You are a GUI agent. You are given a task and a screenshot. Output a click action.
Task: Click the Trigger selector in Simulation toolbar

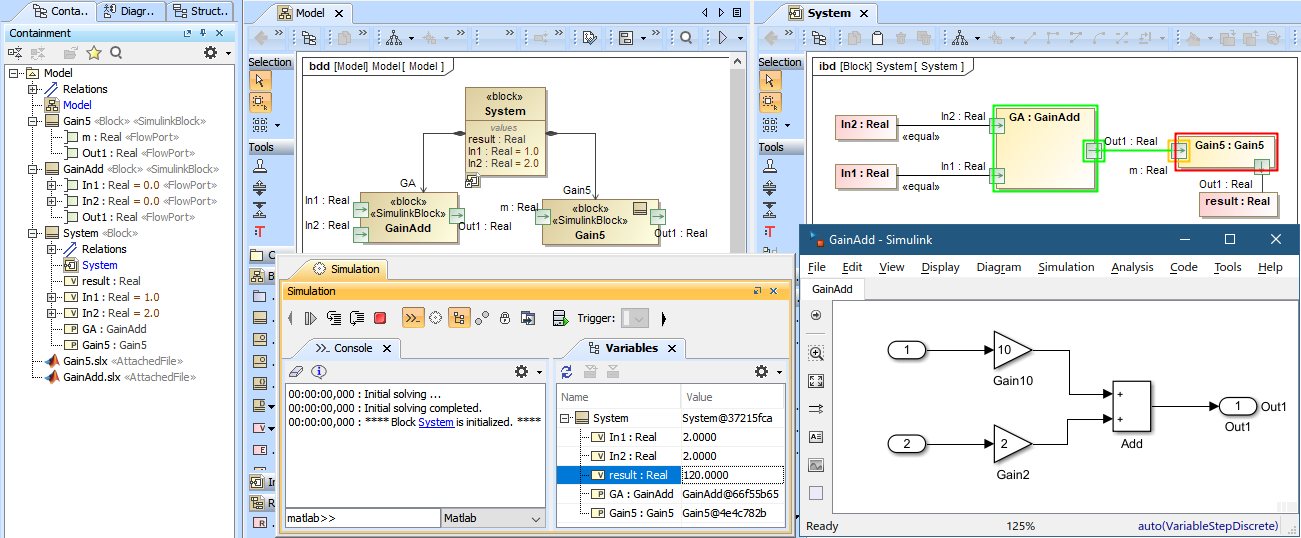634,318
